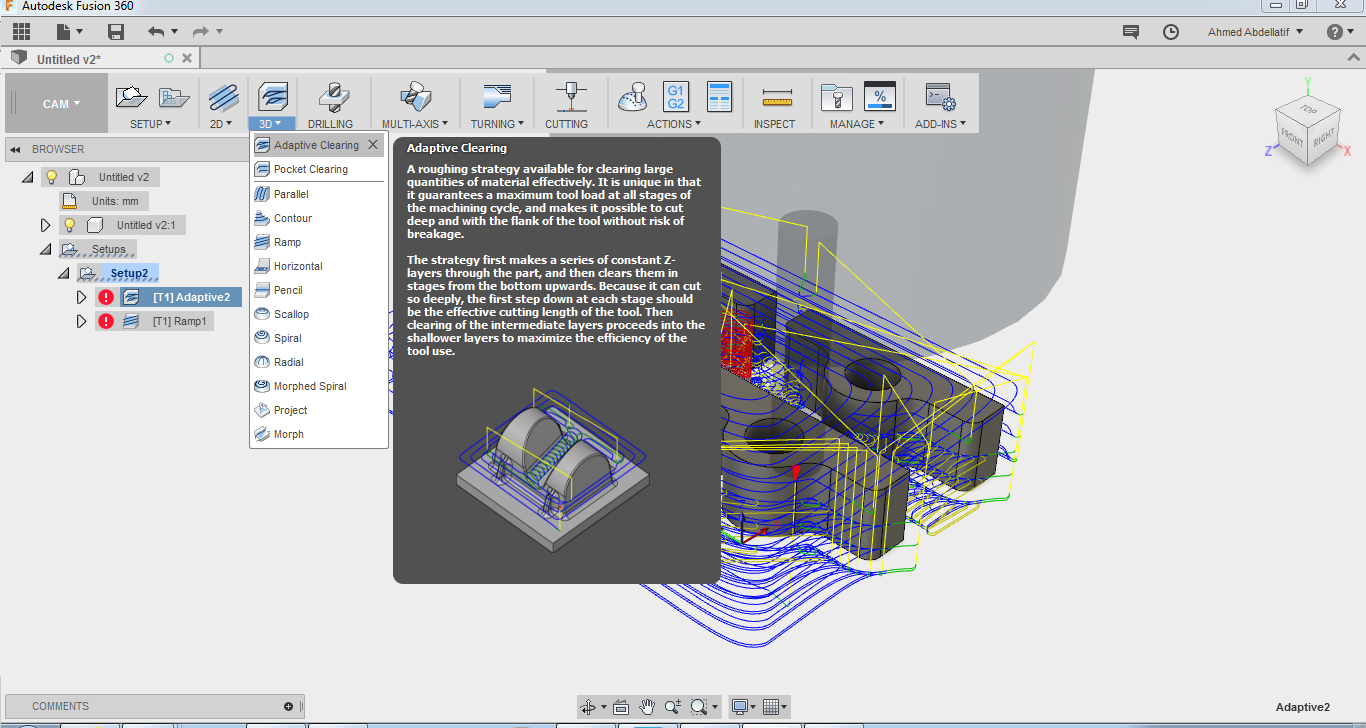1366x728 pixels.
Task: Open the 2D dropdown menu
Action: tap(221, 124)
